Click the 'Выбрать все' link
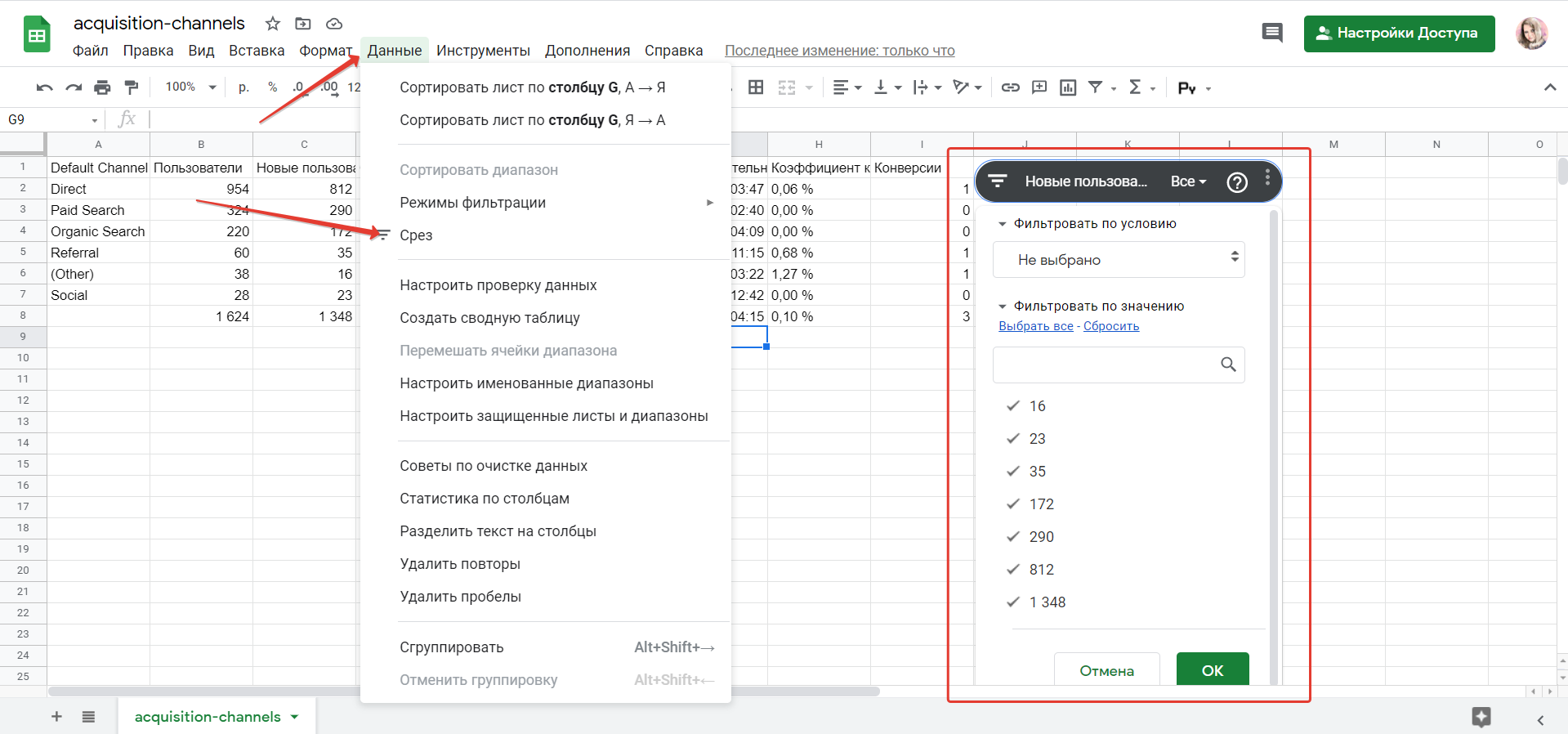Screen dimensions: 1568x734 click(x=1035, y=326)
